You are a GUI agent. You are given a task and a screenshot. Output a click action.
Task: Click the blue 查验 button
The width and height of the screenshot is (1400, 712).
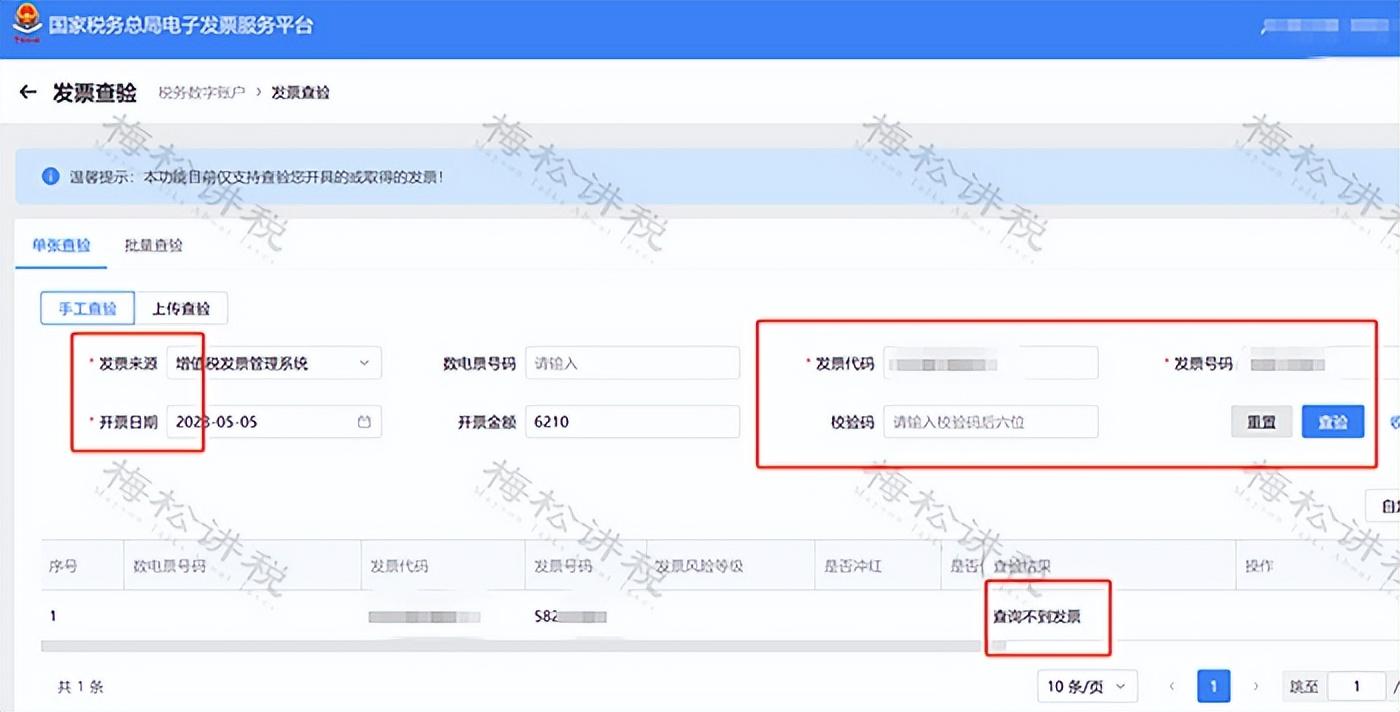1333,422
